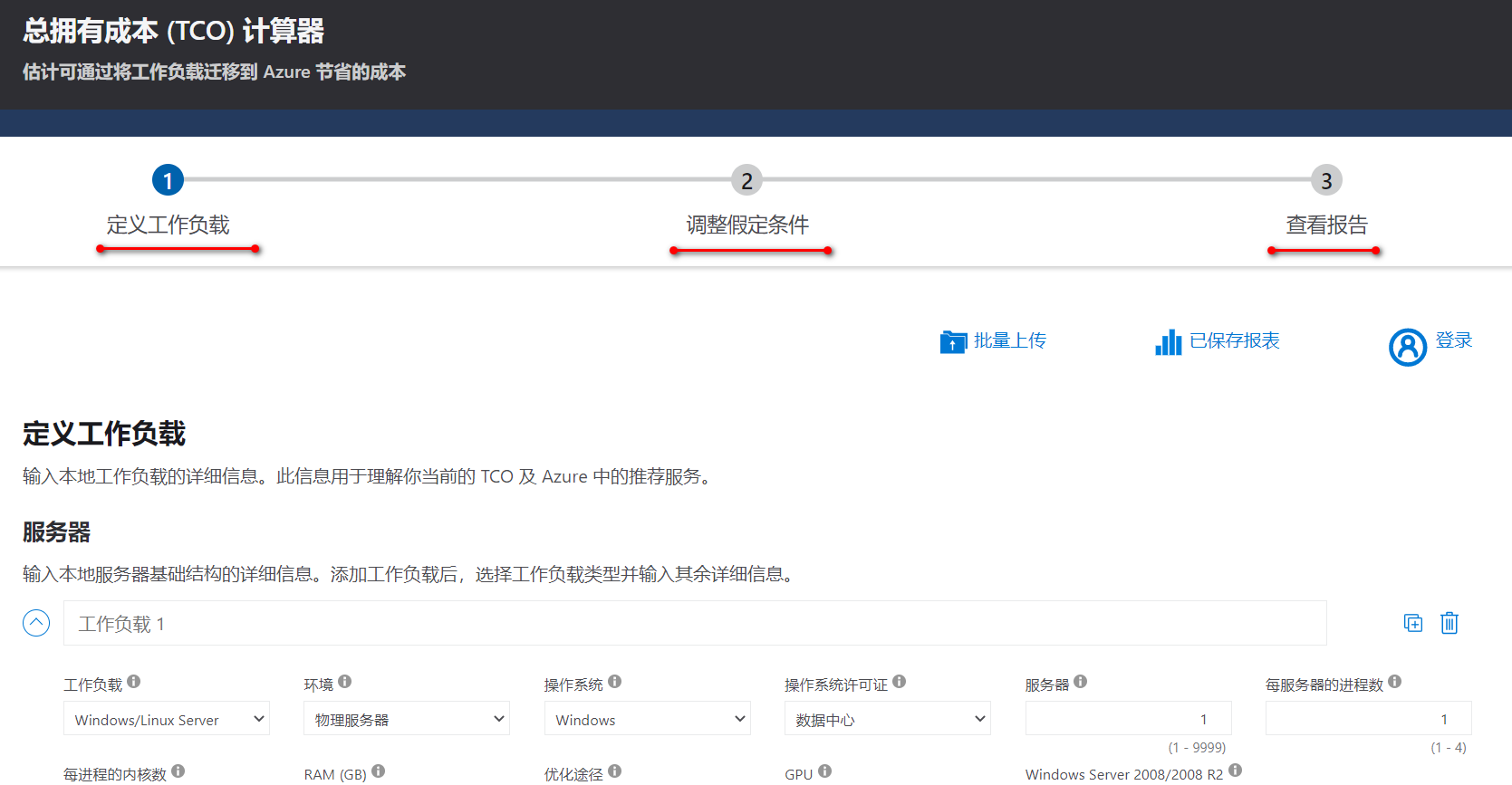Delete workload 1 with the trash icon
This screenshot has width=1512, height=785.
(x=1449, y=623)
